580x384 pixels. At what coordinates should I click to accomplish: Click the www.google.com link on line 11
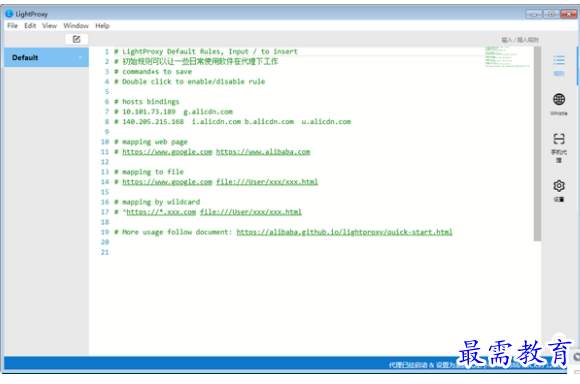click(x=167, y=152)
